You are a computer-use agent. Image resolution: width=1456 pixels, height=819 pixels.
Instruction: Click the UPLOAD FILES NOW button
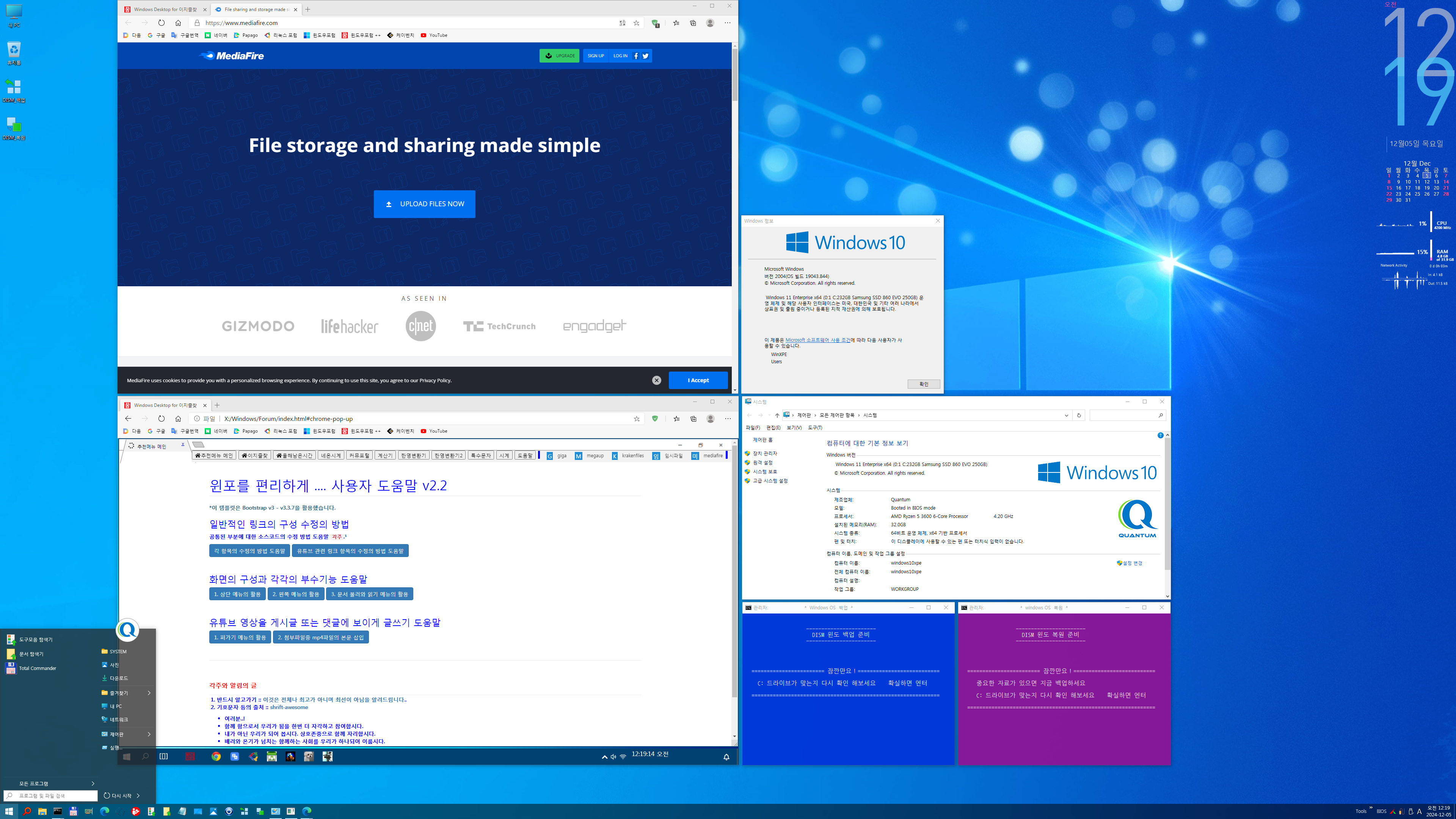tap(425, 204)
